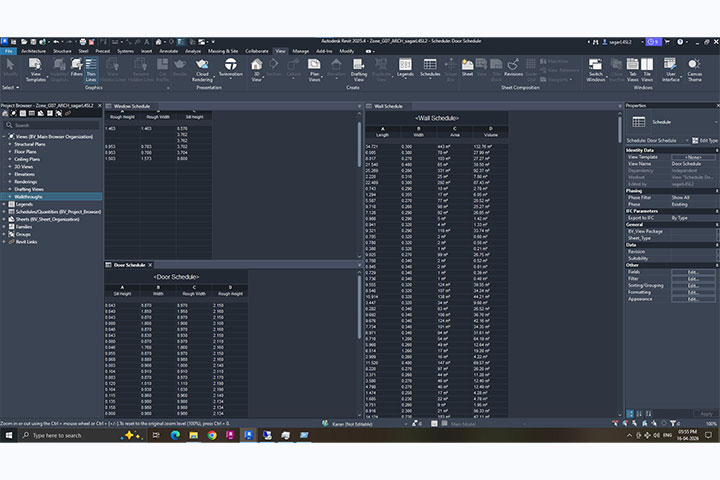Open the Select dropdown under Modify
Image resolution: width=720 pixels, height=480 pixels.
pos(11,87)
